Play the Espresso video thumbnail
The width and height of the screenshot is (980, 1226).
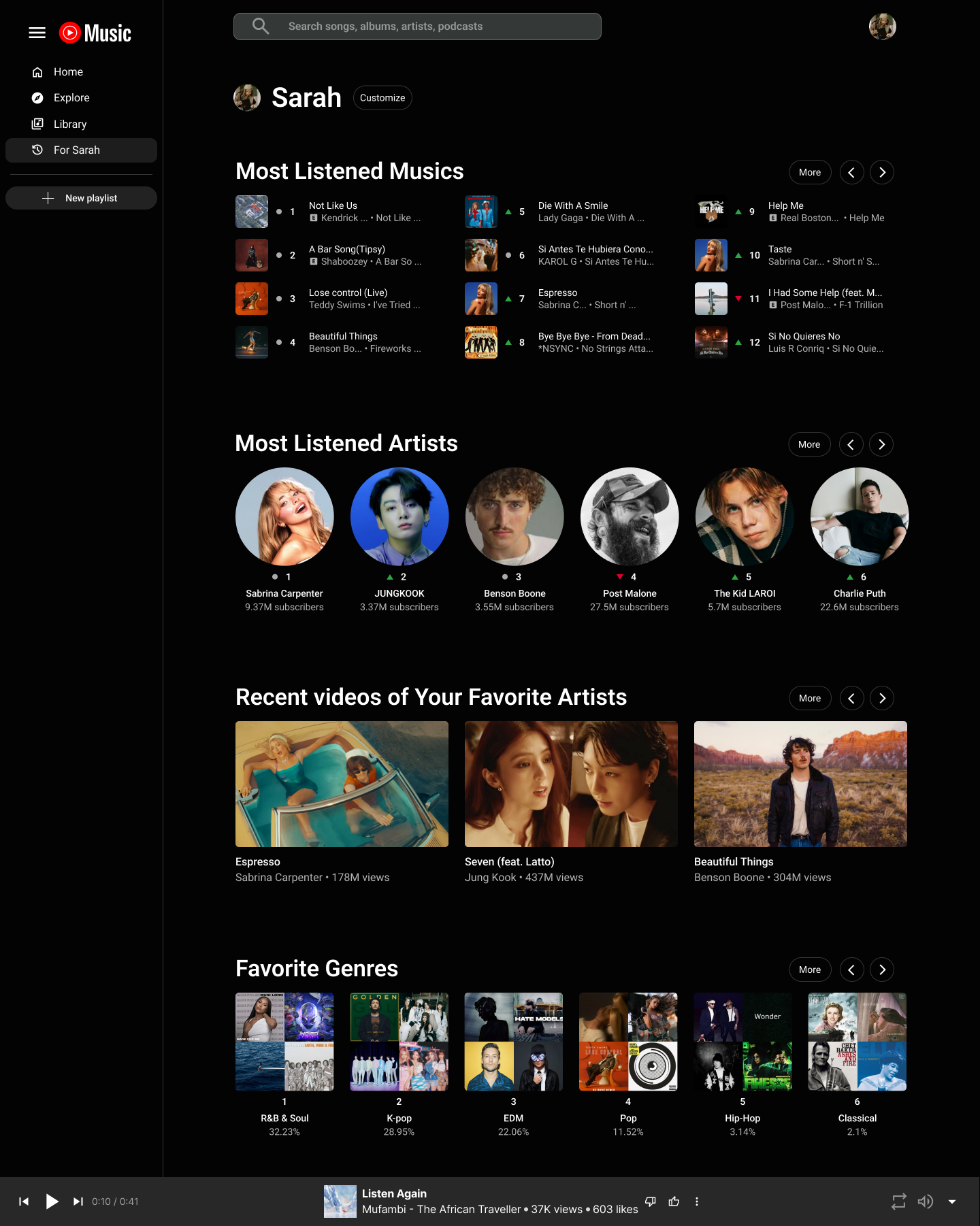342,784
